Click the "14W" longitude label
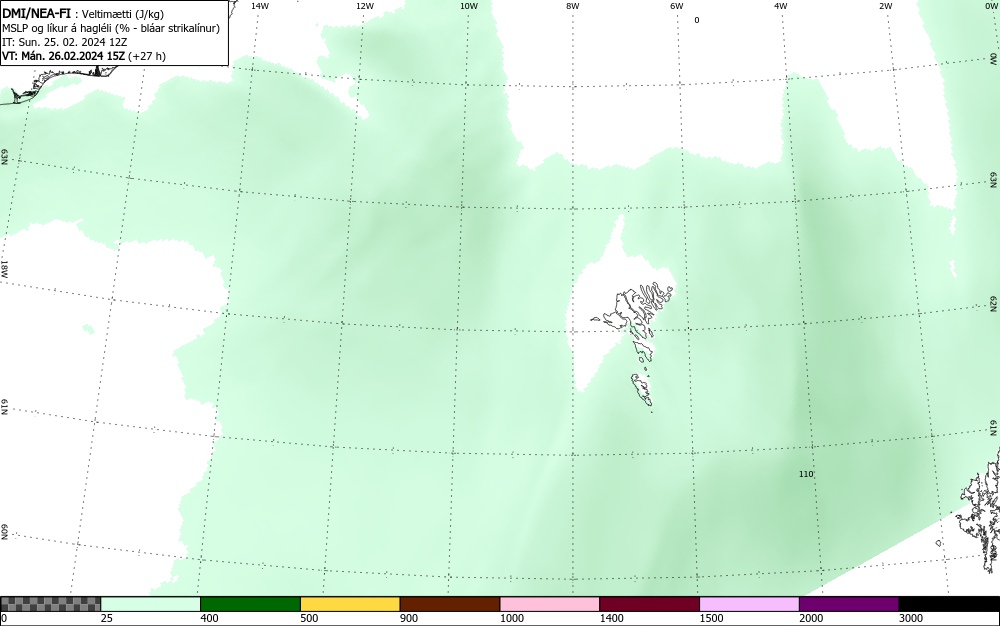Image resolution: width=1000 pixels, height=626 pixels. pyautogui.click(x=260, y=6)
